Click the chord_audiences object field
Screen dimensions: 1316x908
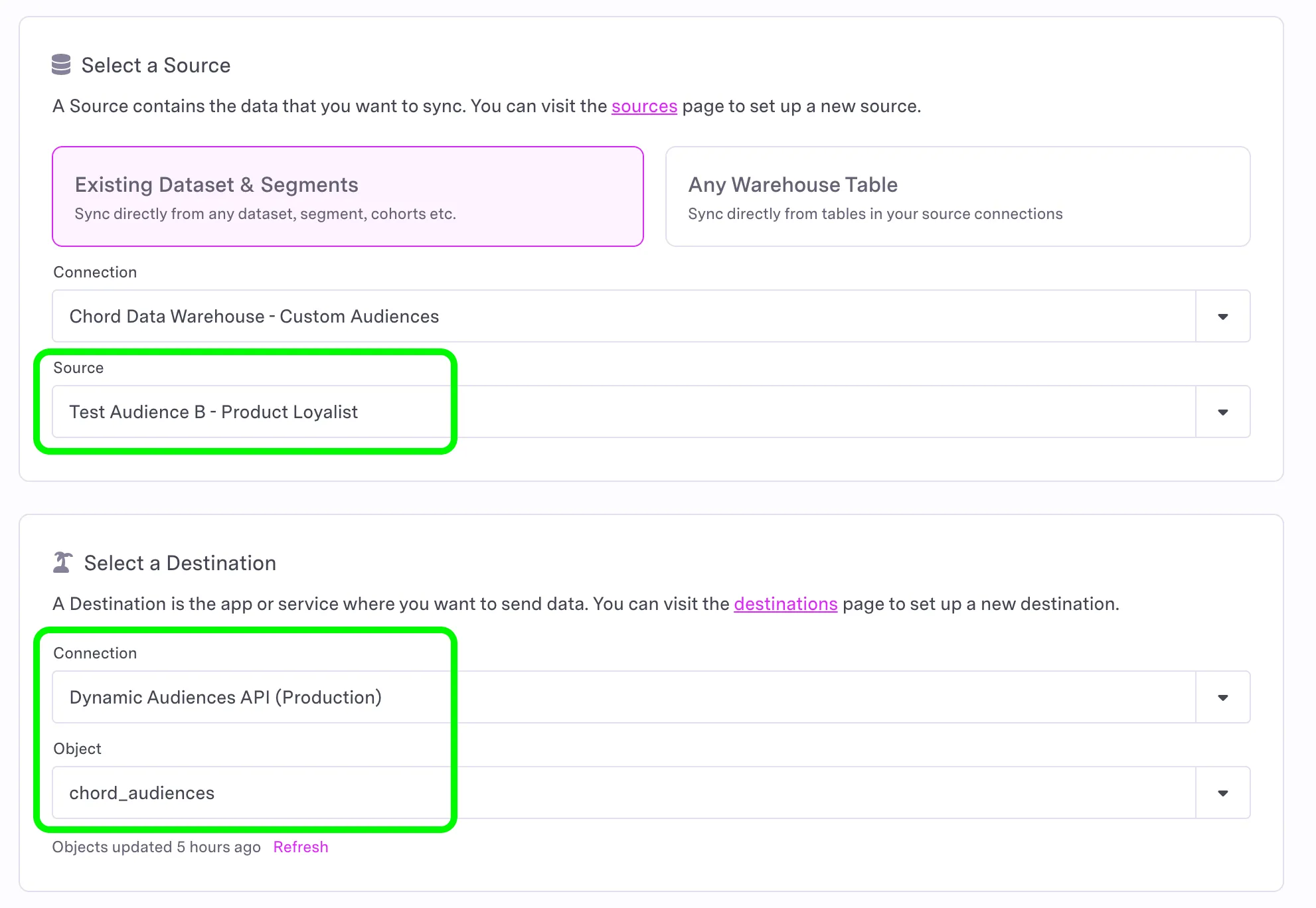624,793
